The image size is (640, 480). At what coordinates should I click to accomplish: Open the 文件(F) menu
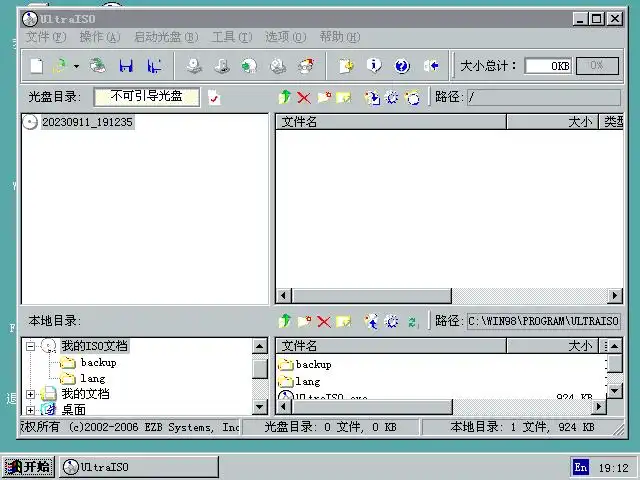46,37
